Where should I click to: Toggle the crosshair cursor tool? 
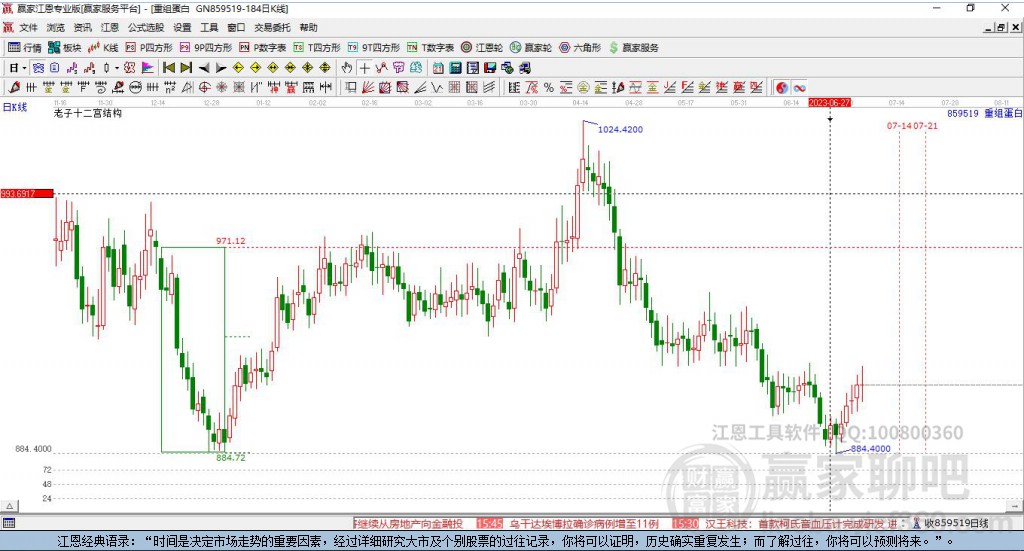pyautogui.click(x=364, y=68)
